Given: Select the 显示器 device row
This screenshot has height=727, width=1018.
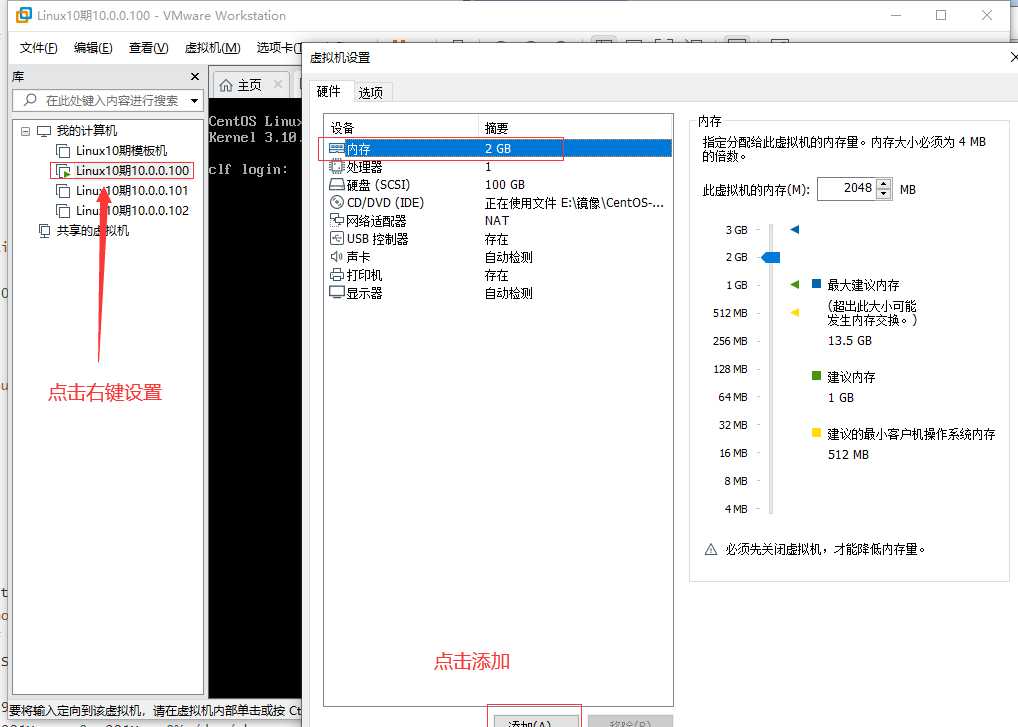Looking at the screenshot, I should point(497,293).
